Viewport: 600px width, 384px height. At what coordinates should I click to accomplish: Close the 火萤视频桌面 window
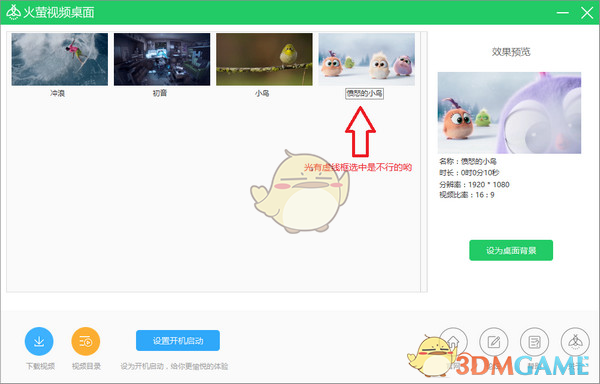coord(587,13)
